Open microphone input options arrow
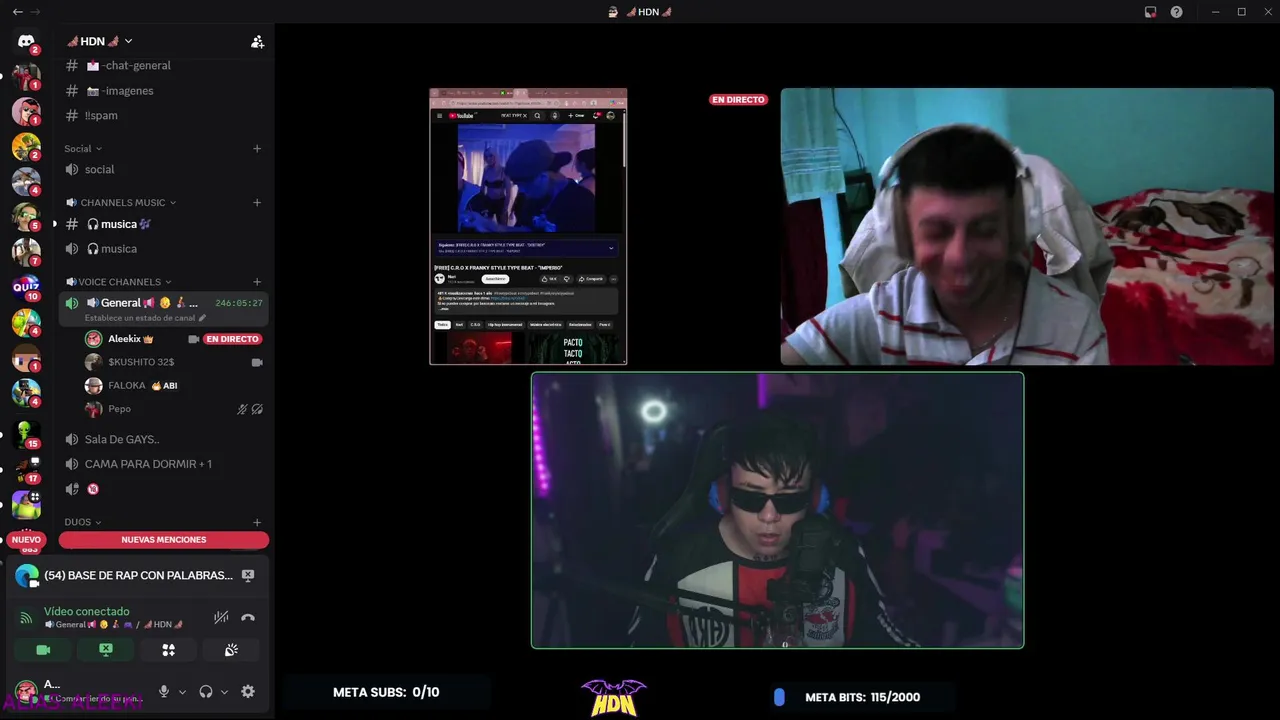The width and height of the screenshot is (1280, 720). [x=182, y=691]
